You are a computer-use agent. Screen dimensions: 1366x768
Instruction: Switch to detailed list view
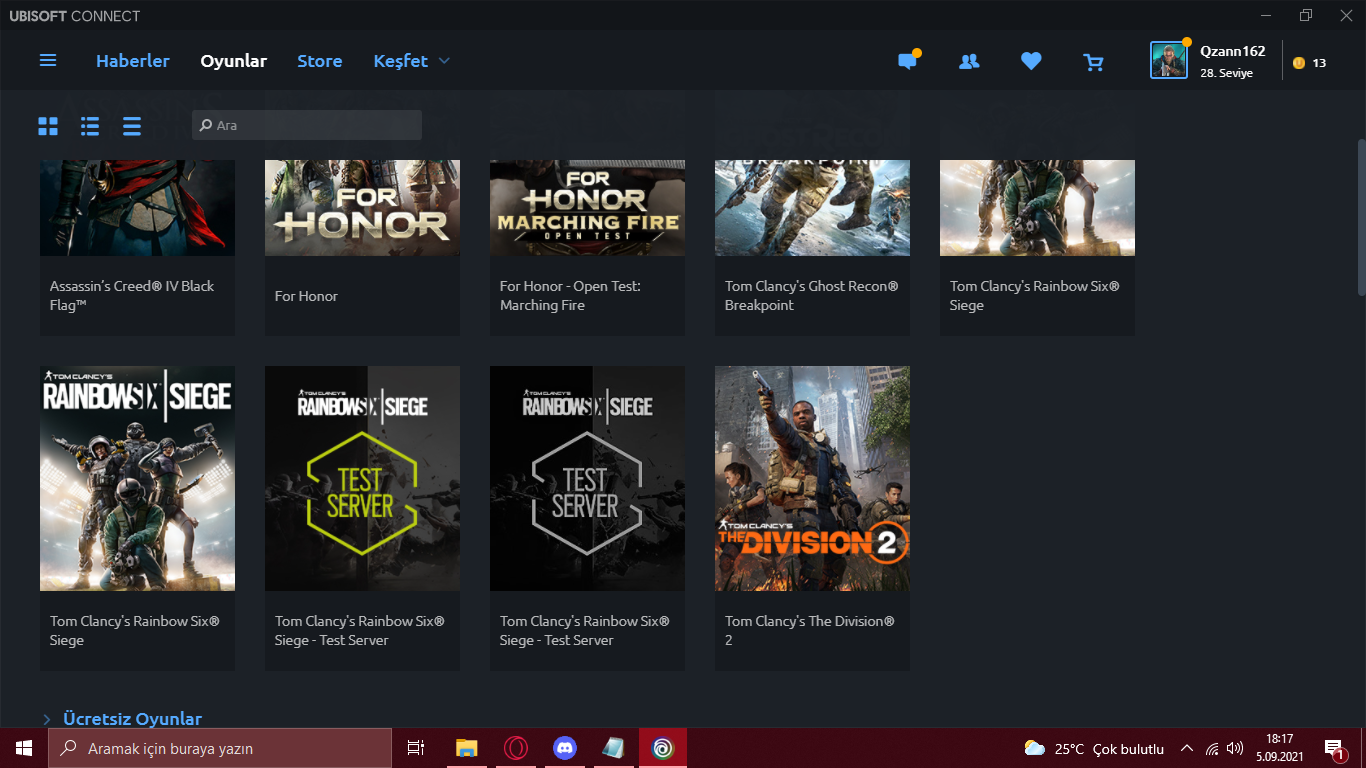tap(90, 126)
